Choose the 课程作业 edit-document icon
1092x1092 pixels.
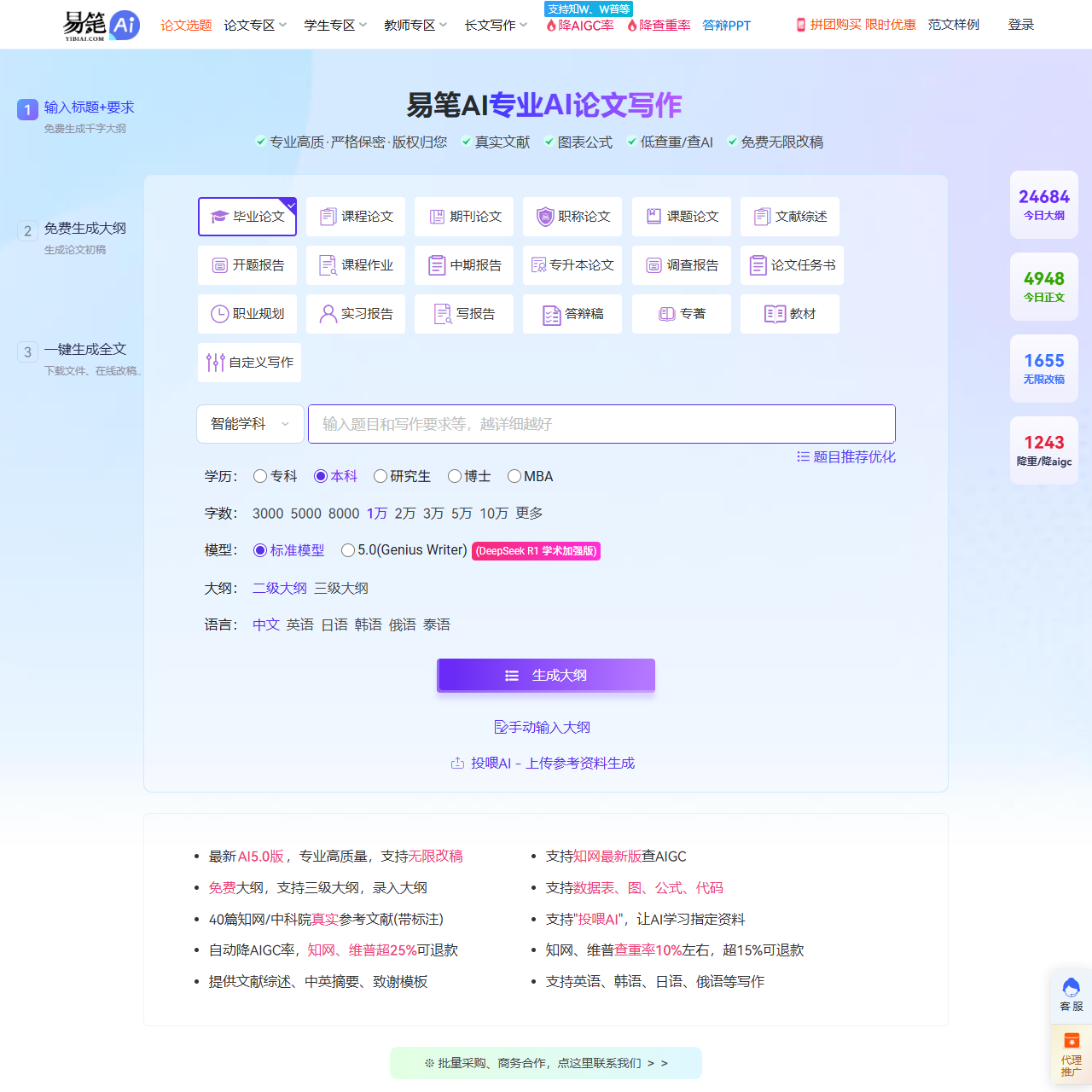point(328,265)
